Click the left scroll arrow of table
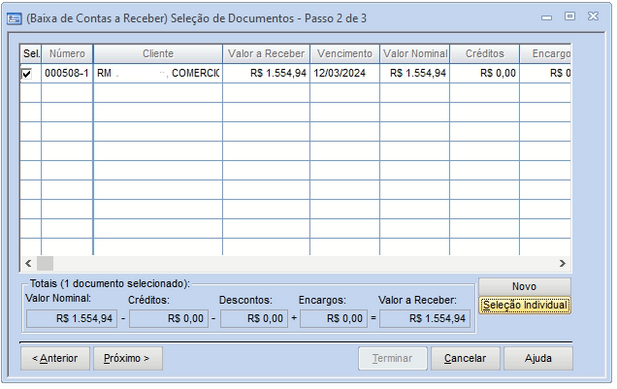This screenshot has width=617, height=389. [x=28, y=264]
